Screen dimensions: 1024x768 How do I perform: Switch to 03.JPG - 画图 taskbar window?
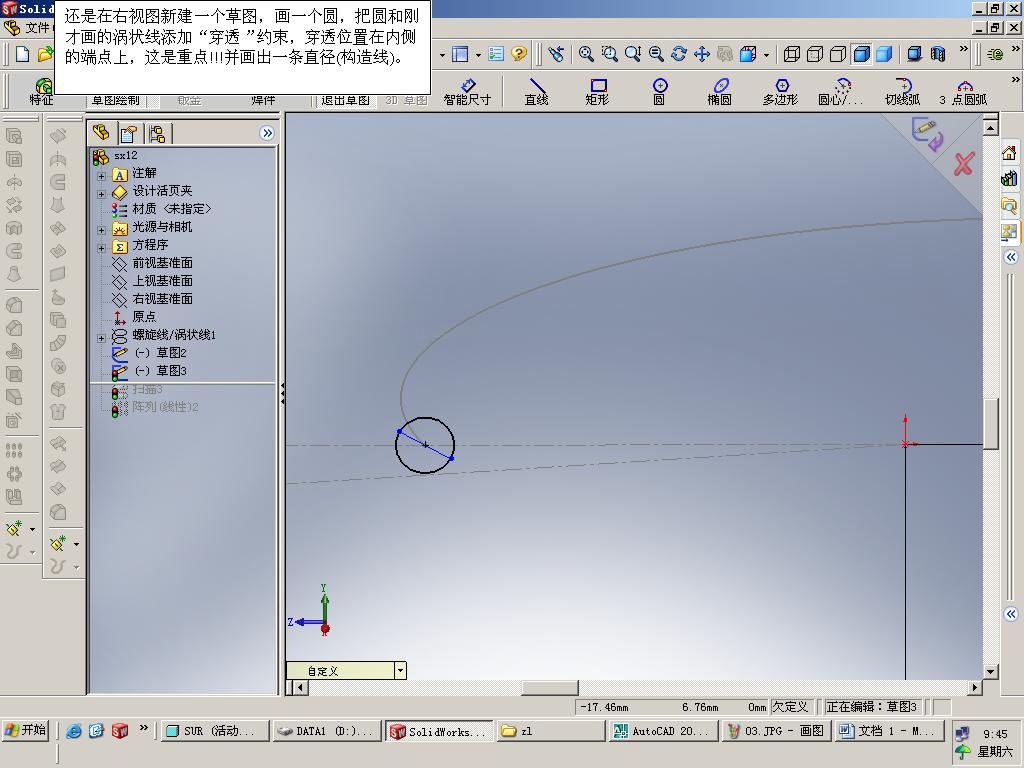pos(777,731)
